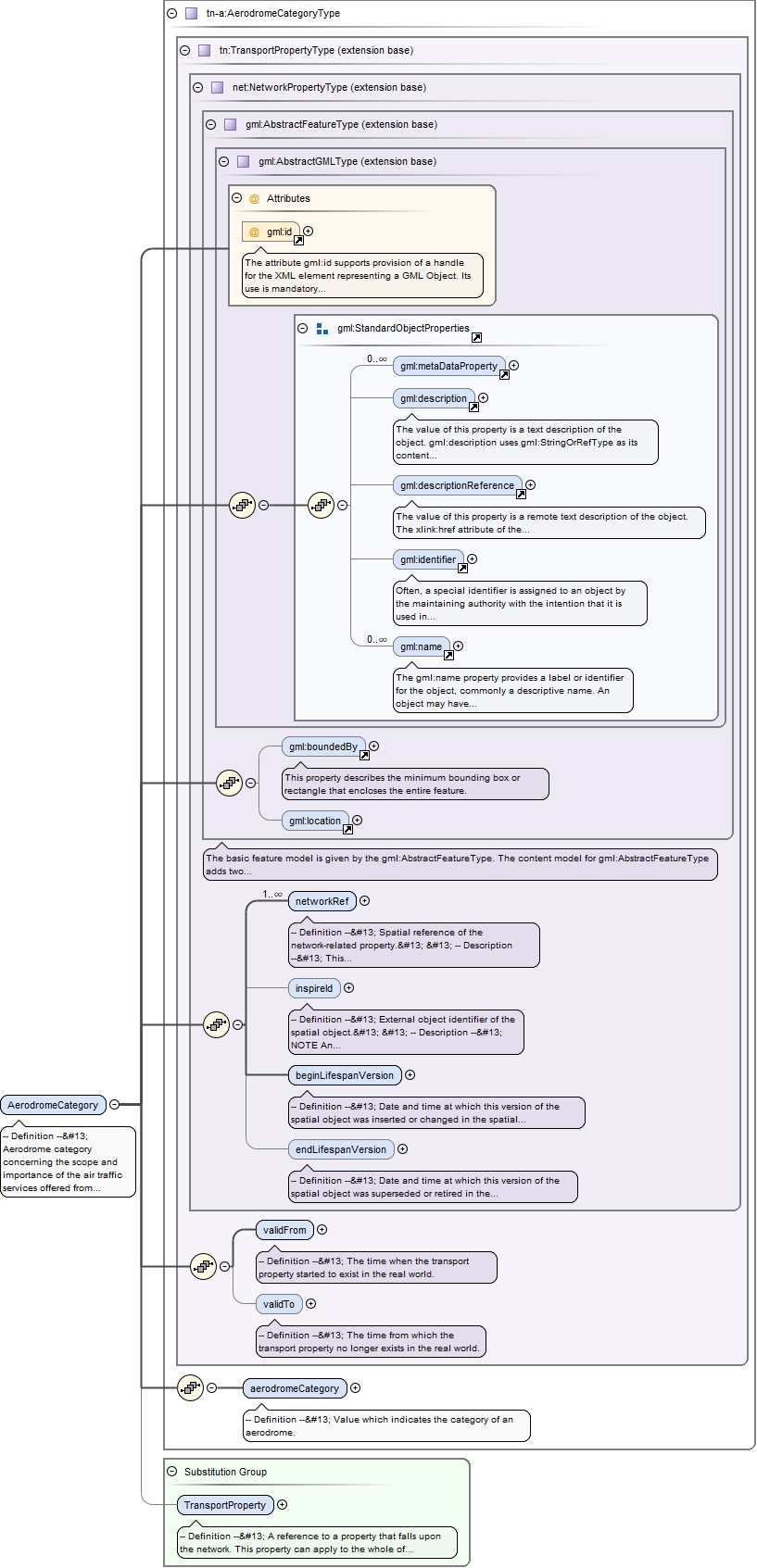Viewport: 757px width, 1568px height.
Task: Select the gml:identifier element
Action: (x=428, y=559)
